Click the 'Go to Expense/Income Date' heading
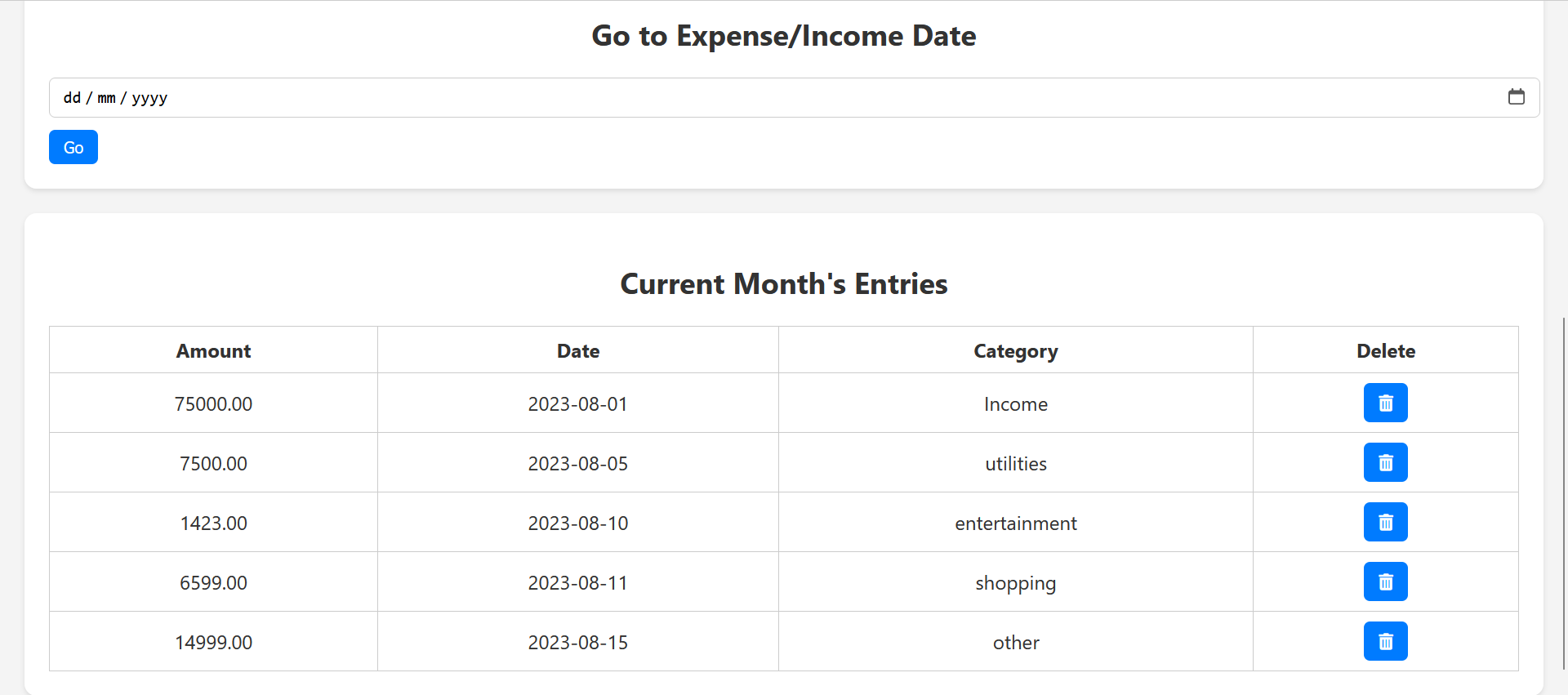 click(783, 36)
